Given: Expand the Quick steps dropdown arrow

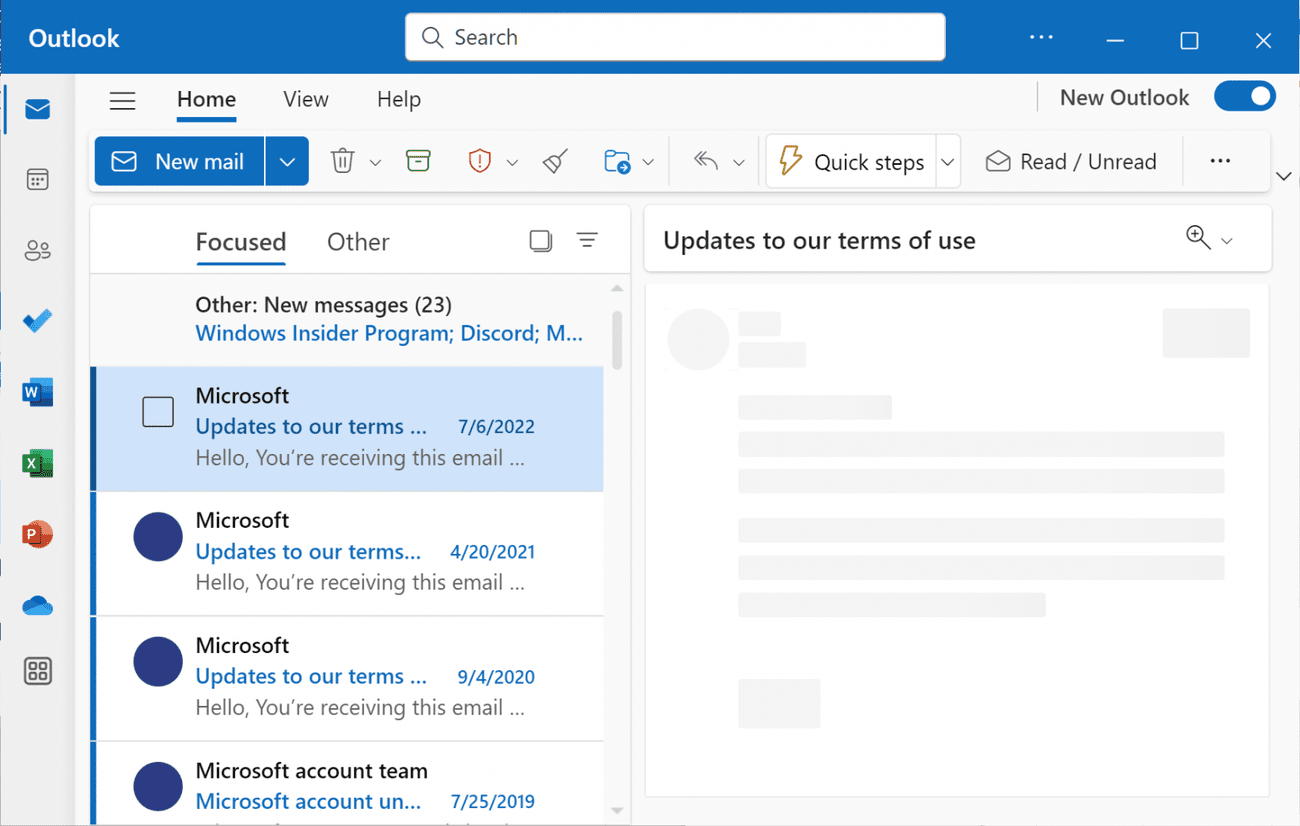Looking at the screenshot, I should pyautogui.click(x=947, y=162).
